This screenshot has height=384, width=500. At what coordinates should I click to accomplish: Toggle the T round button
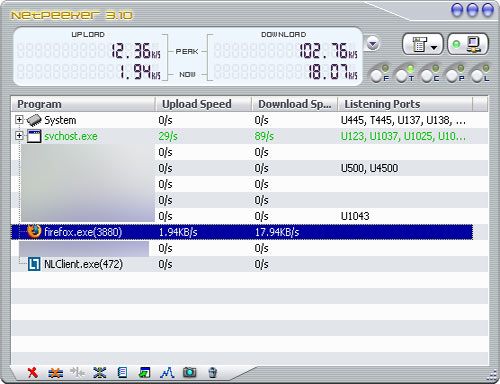click(402, 76)
